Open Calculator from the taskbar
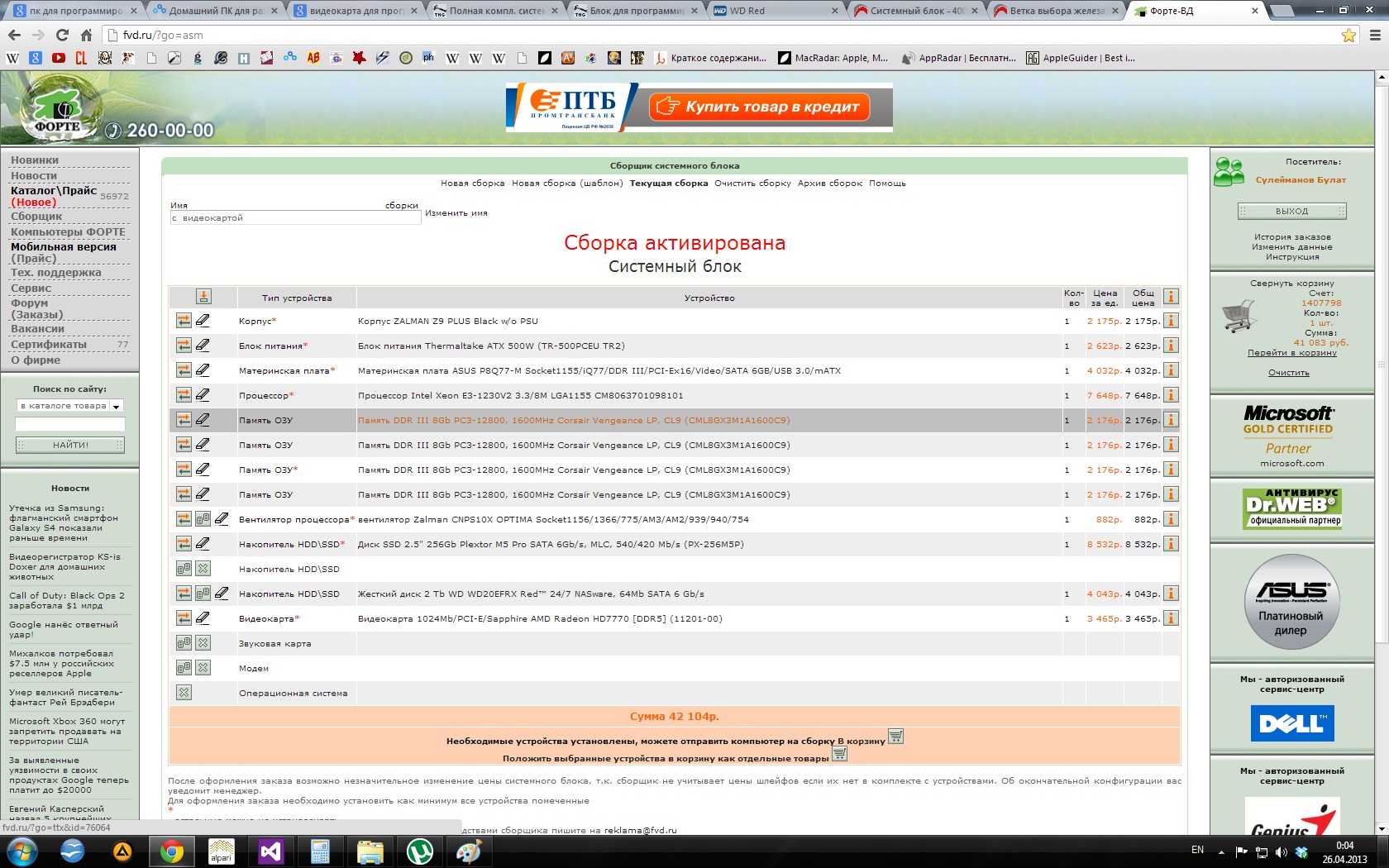Image resolution: width=1389 pixels, height=868 pixels. point(321,851)
